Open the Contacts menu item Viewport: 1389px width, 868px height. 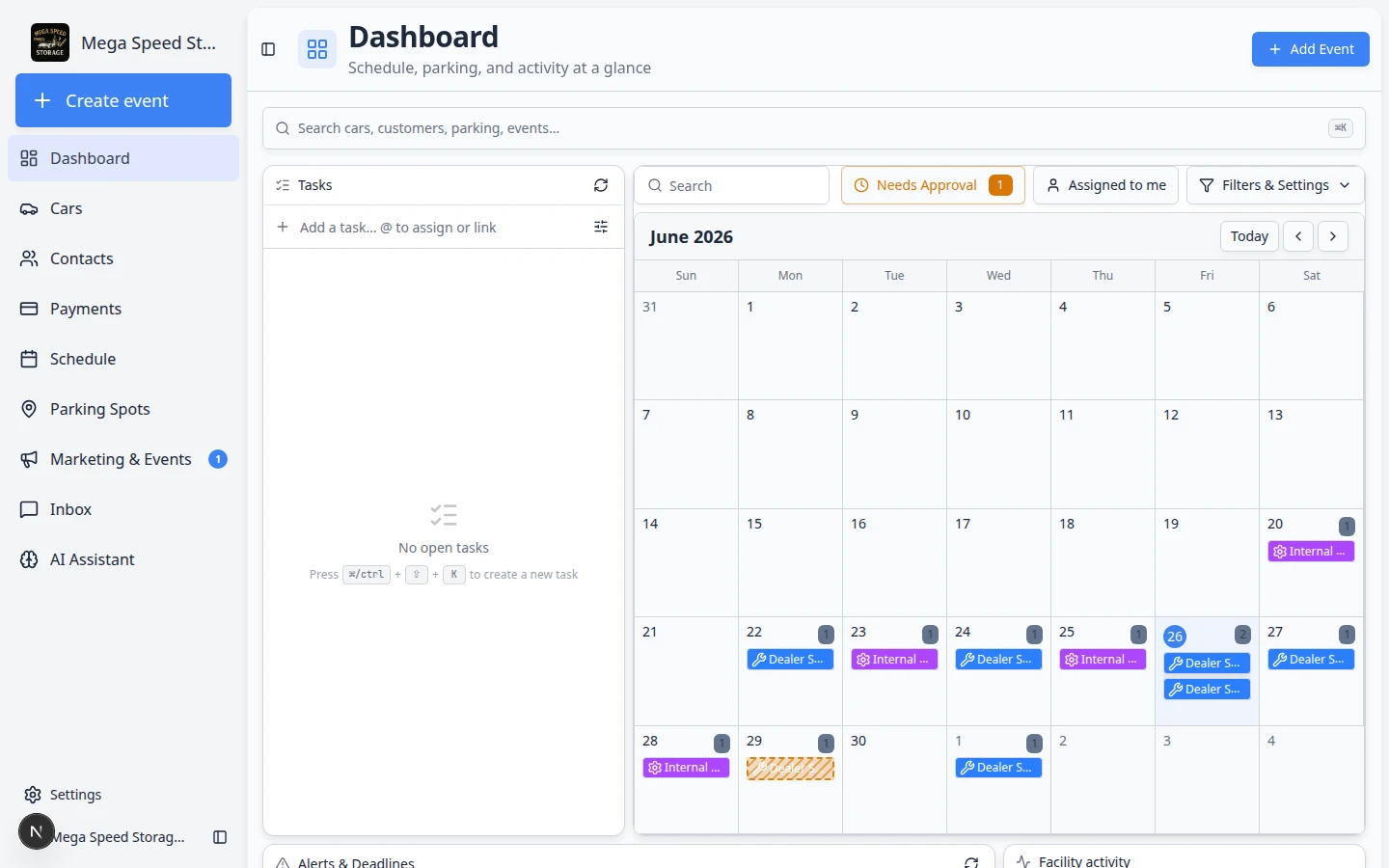click(123, 258)
